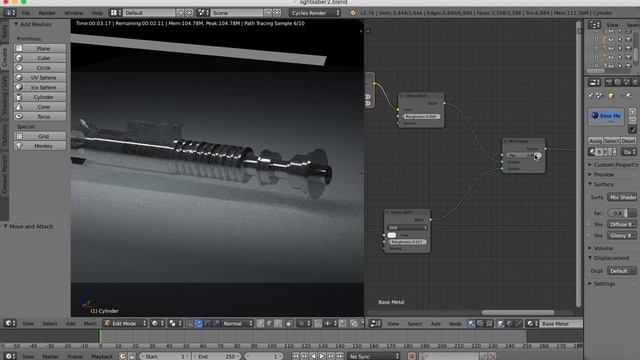640x360 pixels.
Task: Click the Glossy BSDF node color swatch
Action: [x=392, y=235]
